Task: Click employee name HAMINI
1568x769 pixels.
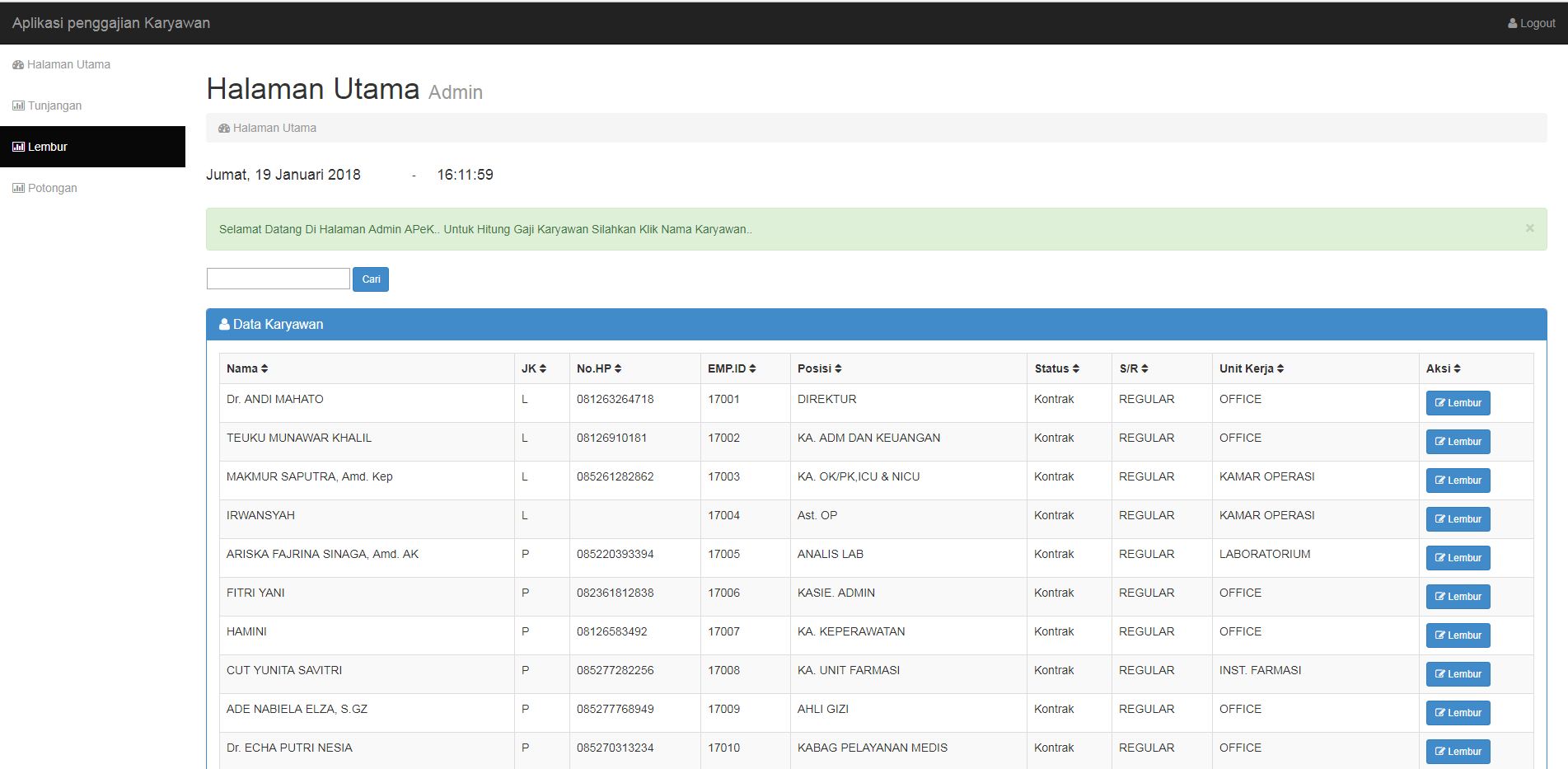Action: 246,631
